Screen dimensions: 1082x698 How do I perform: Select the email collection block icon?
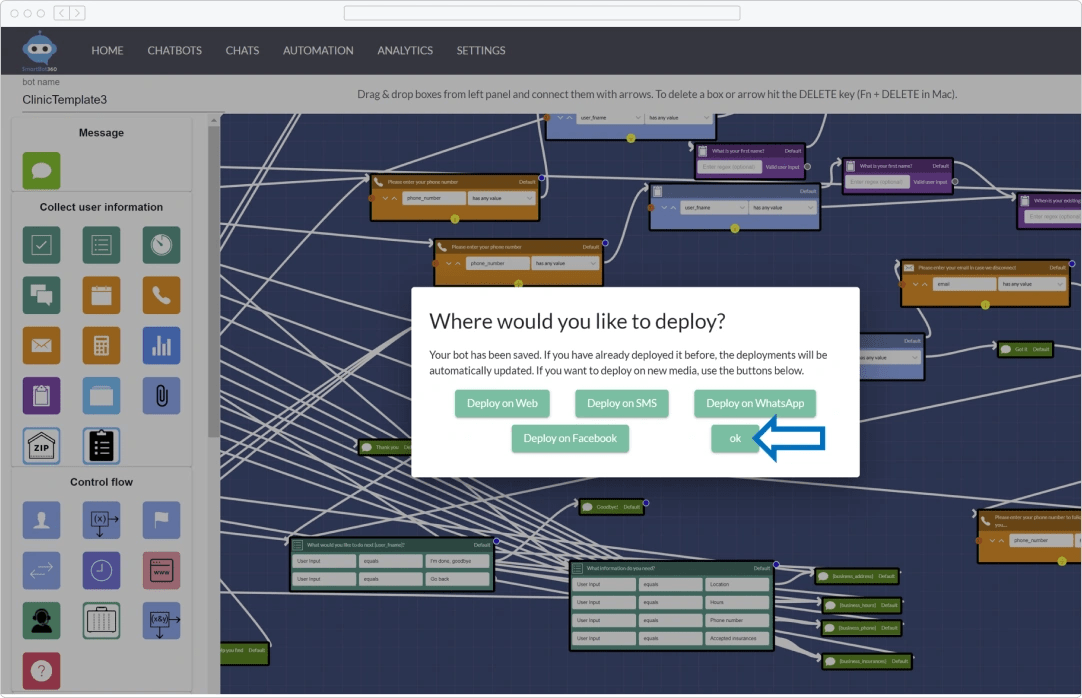tap(41, 345)
